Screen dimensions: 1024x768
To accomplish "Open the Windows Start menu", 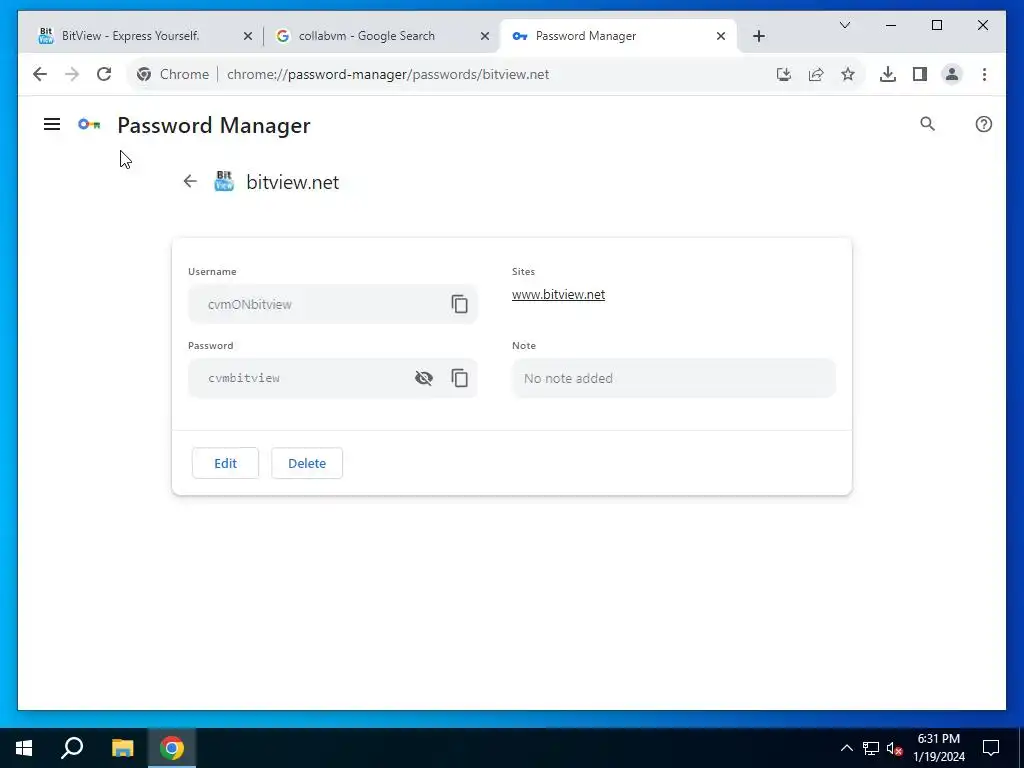I will point(24,748).
